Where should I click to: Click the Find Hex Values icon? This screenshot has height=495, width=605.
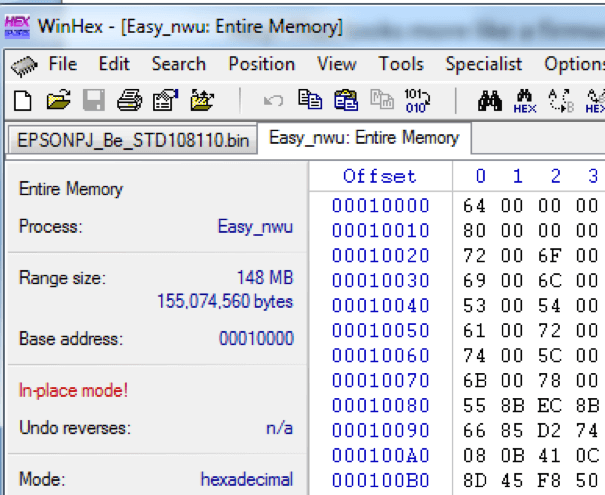[525, 101]
